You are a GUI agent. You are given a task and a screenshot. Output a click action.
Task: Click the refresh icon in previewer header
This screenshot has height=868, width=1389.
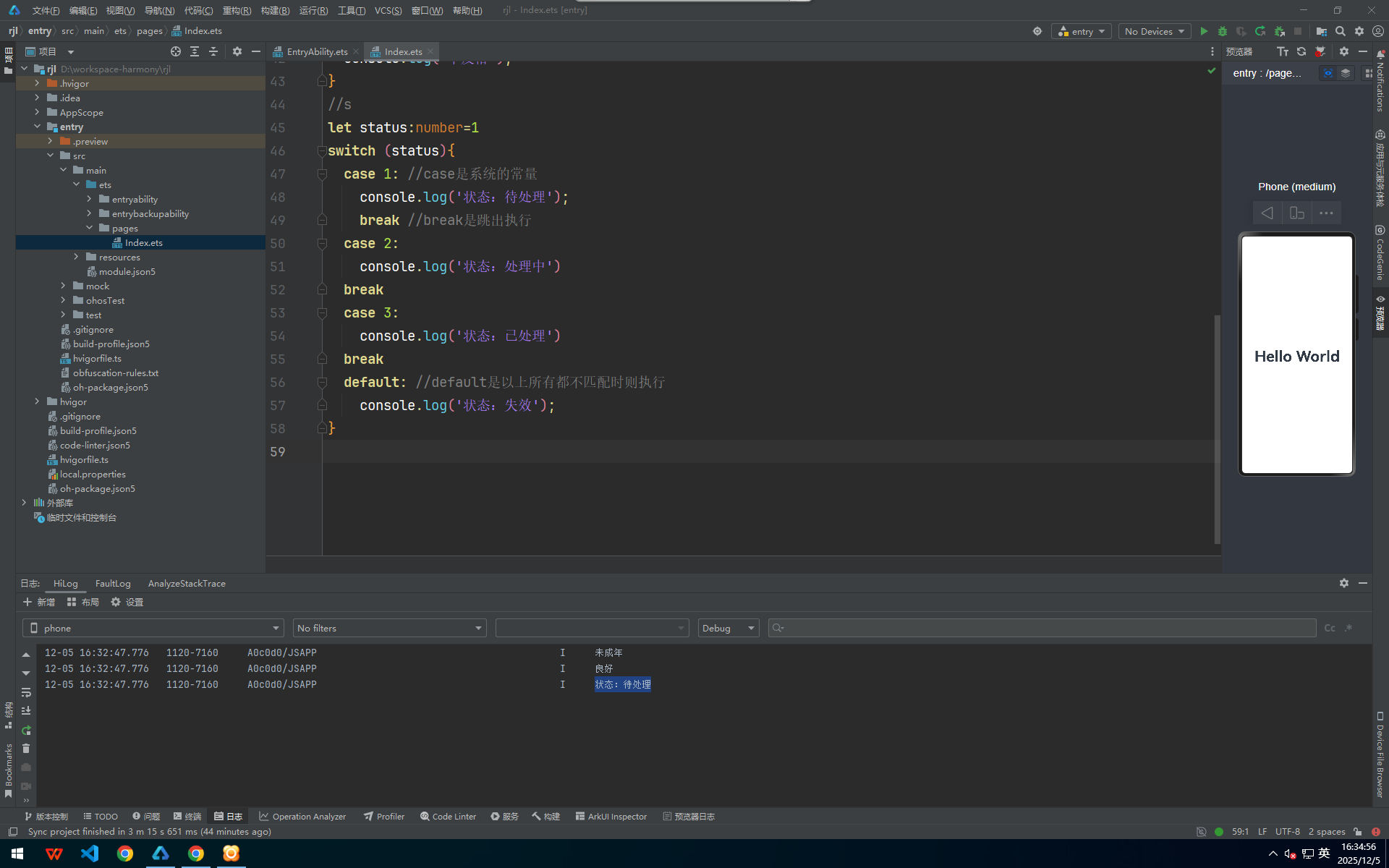pyautogui.click(x=1301, y=51)
